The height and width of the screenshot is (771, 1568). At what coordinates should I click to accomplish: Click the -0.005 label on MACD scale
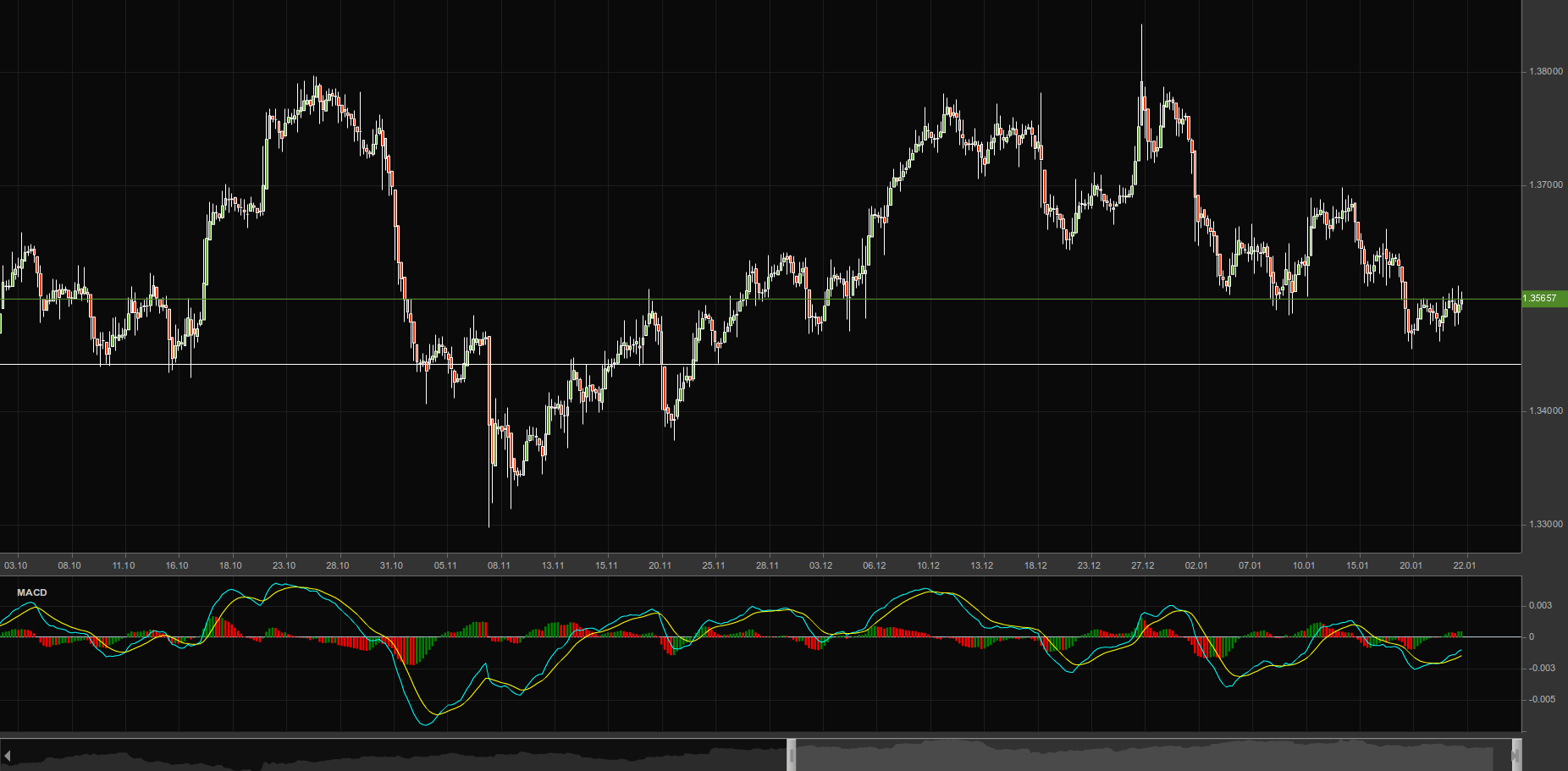click(1541, 700)
